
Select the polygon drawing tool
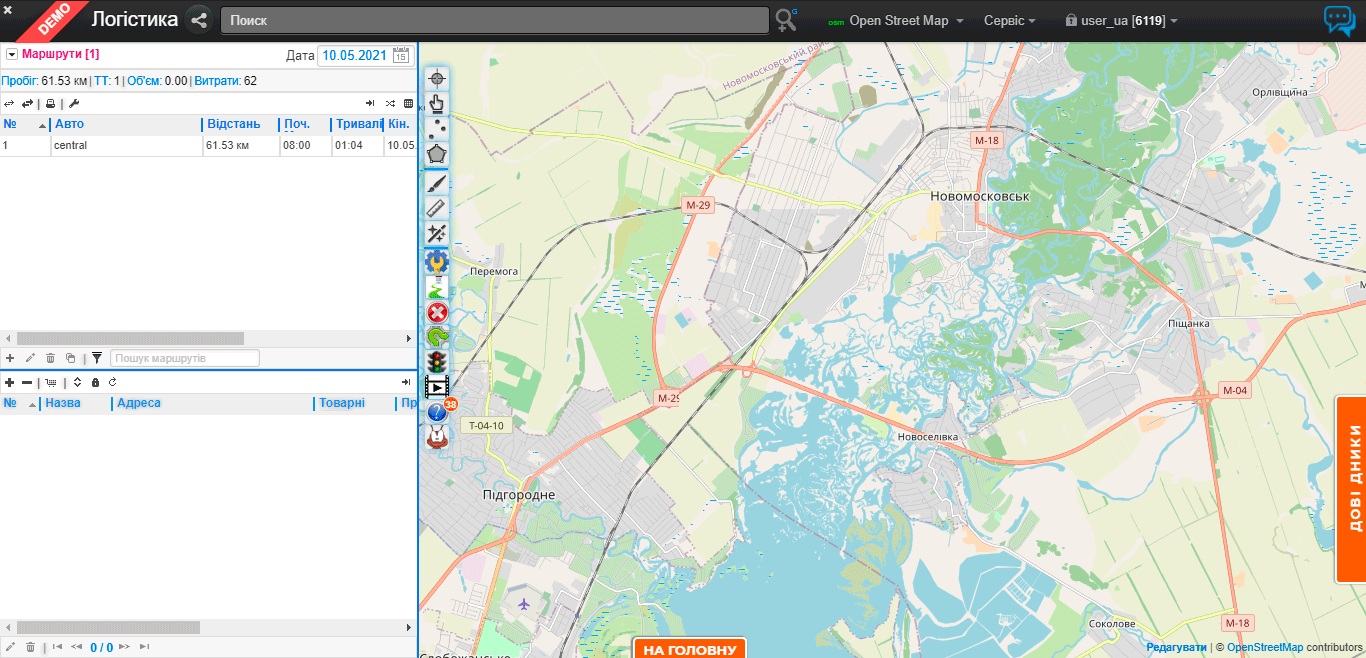(437, 156)
